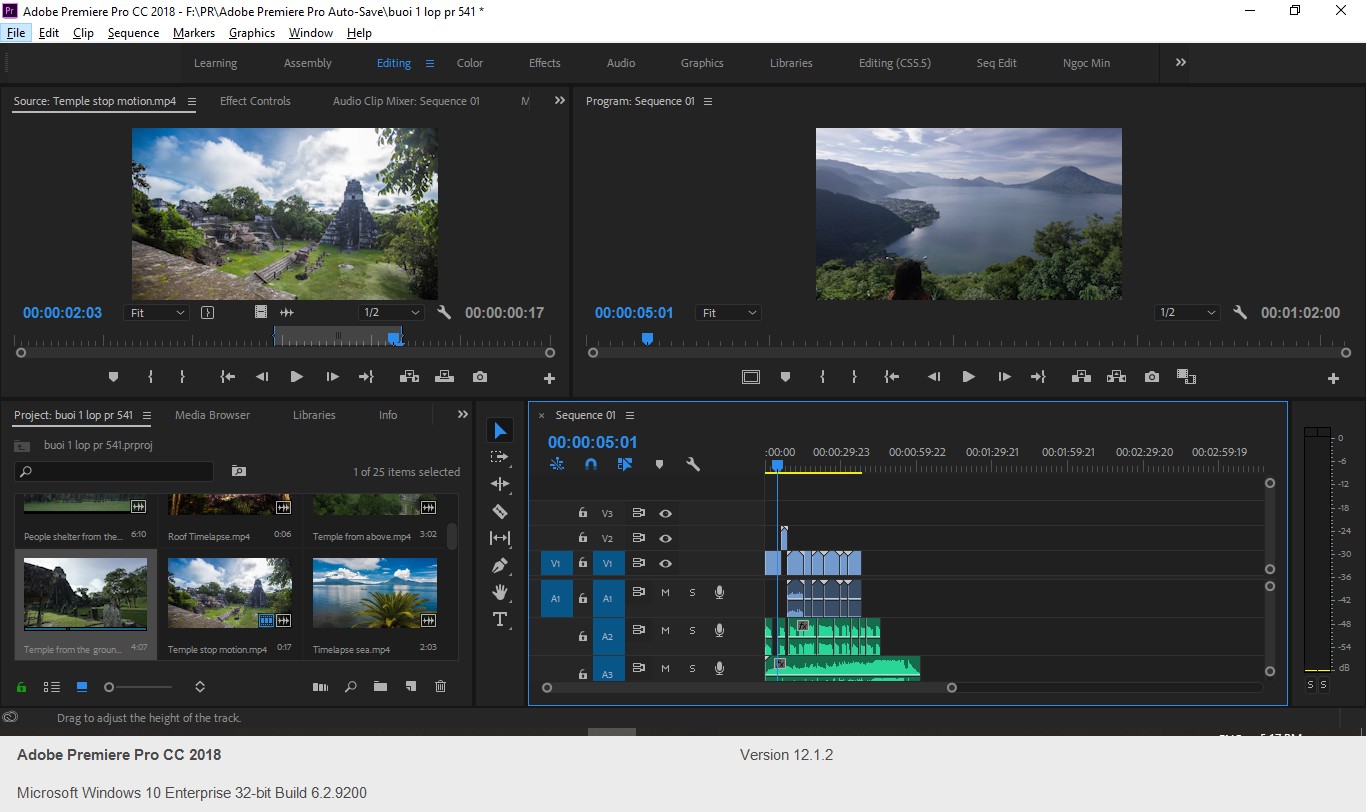
Task: Expand hidden Project panel tabs chevrons
Action: pos(462,414)
